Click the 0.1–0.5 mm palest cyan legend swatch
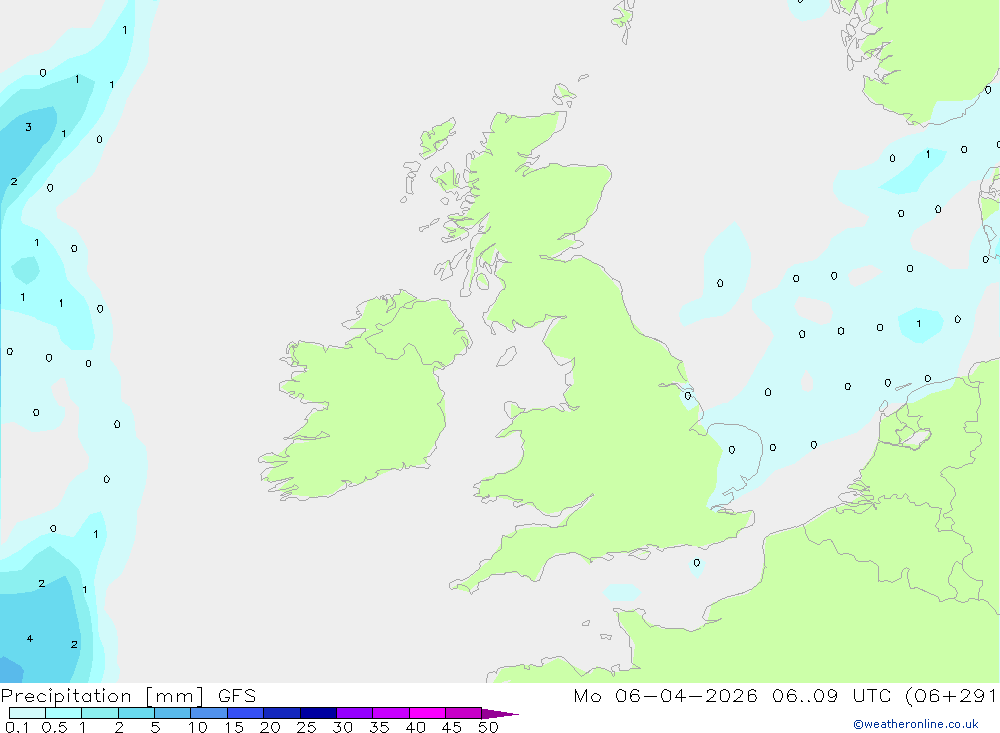 27,713
